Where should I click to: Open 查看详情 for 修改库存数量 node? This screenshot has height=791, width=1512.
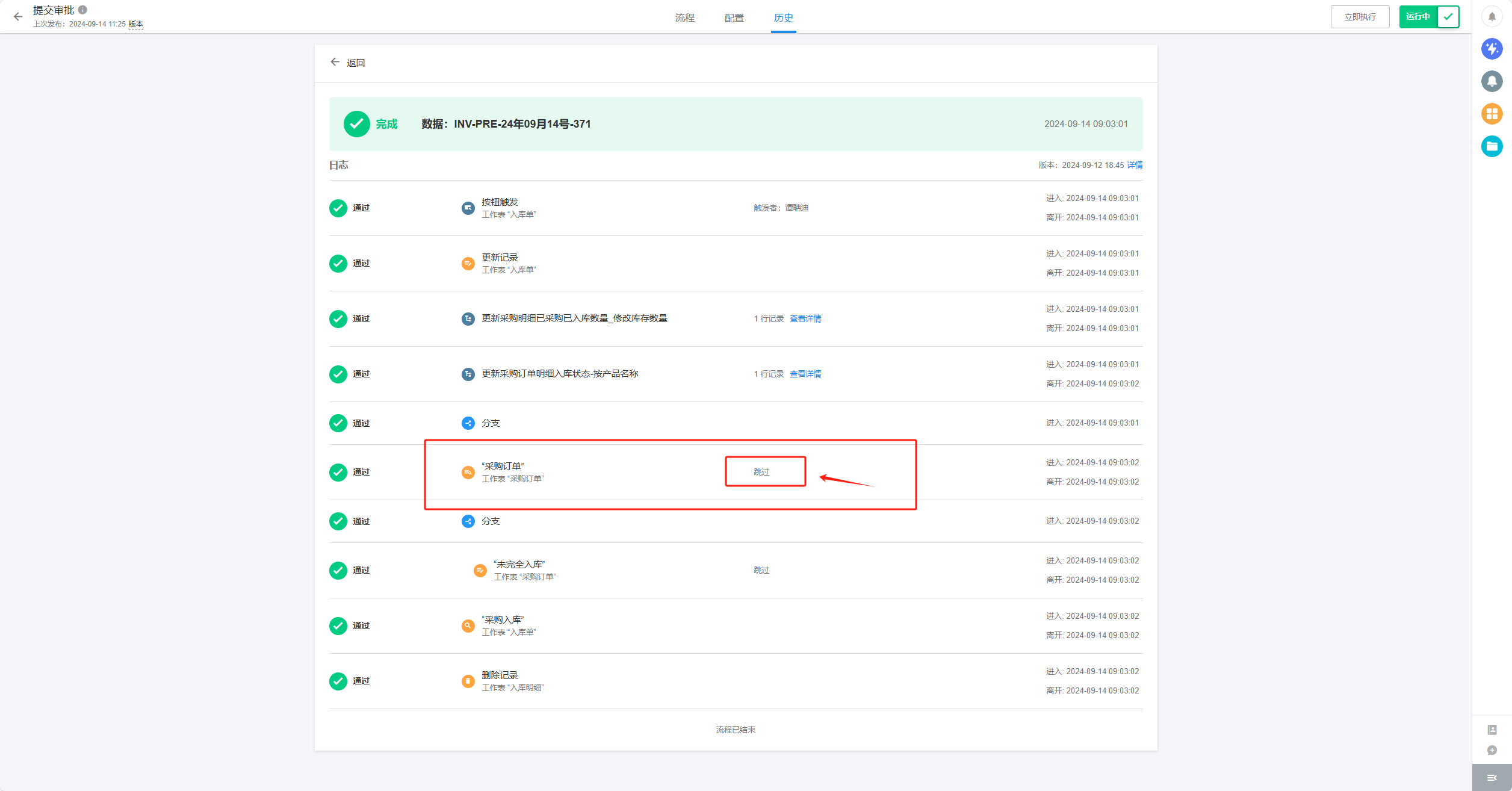click(805, 318)
